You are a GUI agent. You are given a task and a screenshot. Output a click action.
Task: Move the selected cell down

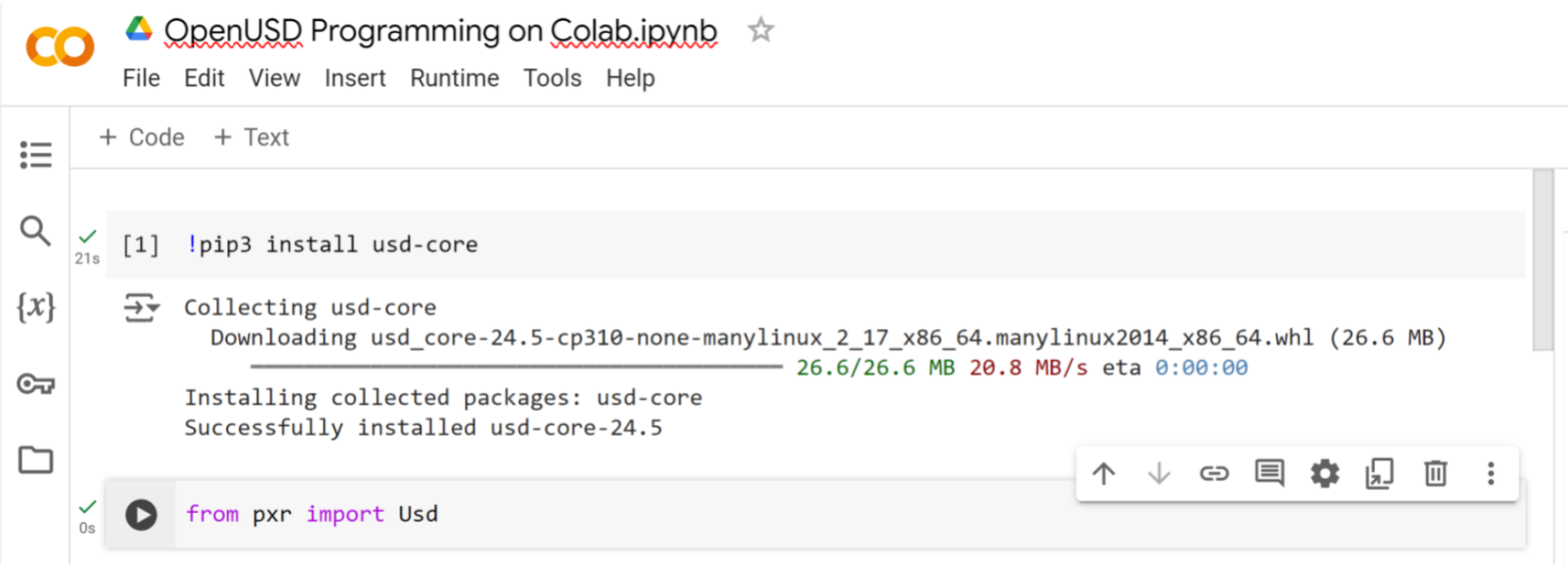point(1158,474)
